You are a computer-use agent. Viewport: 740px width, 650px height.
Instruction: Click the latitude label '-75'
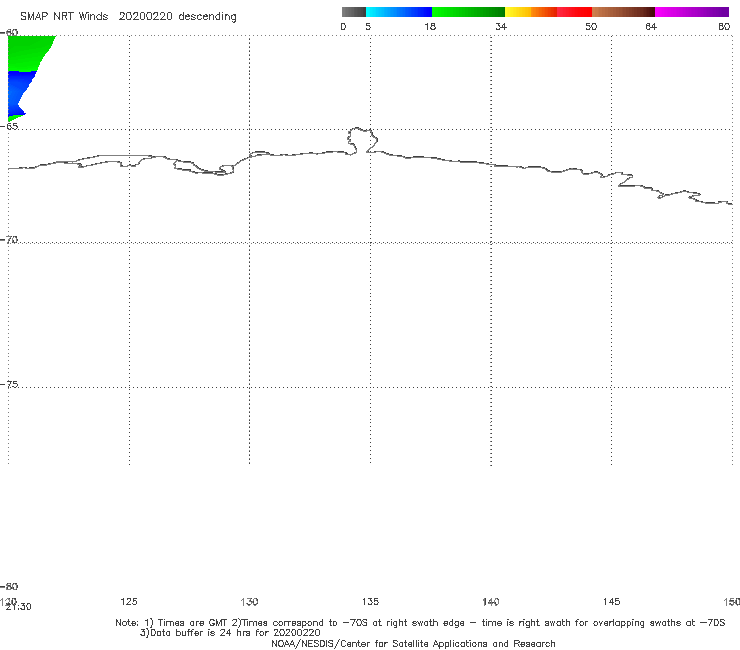[x=9, y=384]
